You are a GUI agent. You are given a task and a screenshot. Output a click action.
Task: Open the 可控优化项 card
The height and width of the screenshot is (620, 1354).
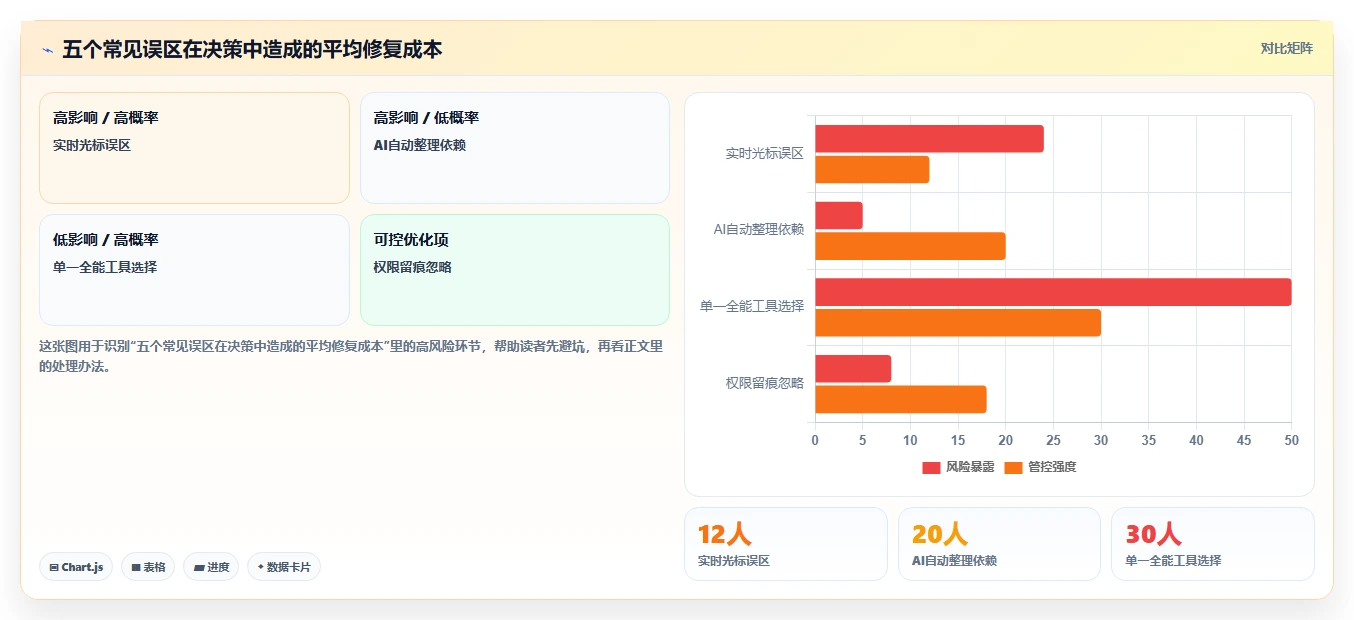tap(515, 270)
